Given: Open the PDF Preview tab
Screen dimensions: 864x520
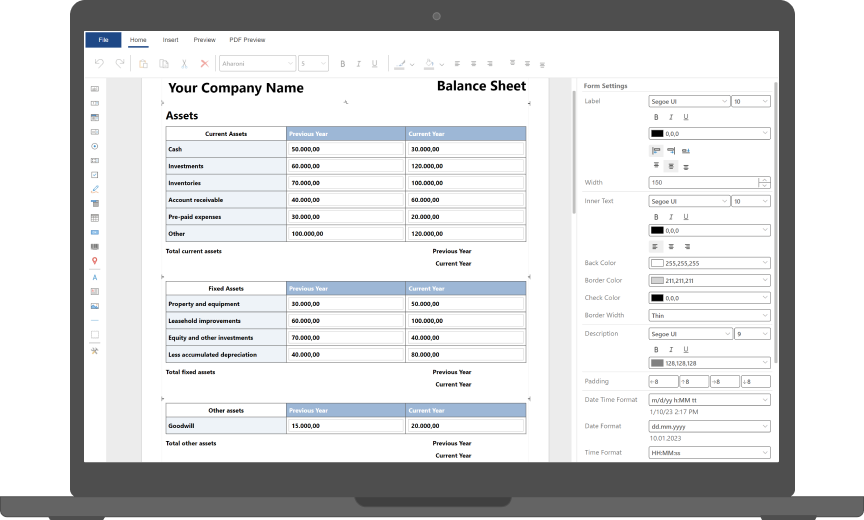Looking at the screenshot, I should (247, 40).
